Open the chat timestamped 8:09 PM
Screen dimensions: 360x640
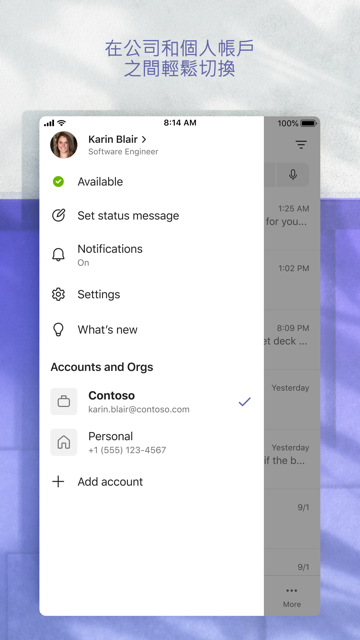click(292, 340)
